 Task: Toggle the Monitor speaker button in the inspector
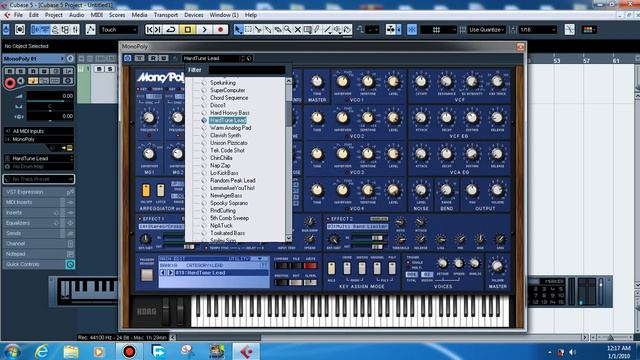tap(20, 81)
